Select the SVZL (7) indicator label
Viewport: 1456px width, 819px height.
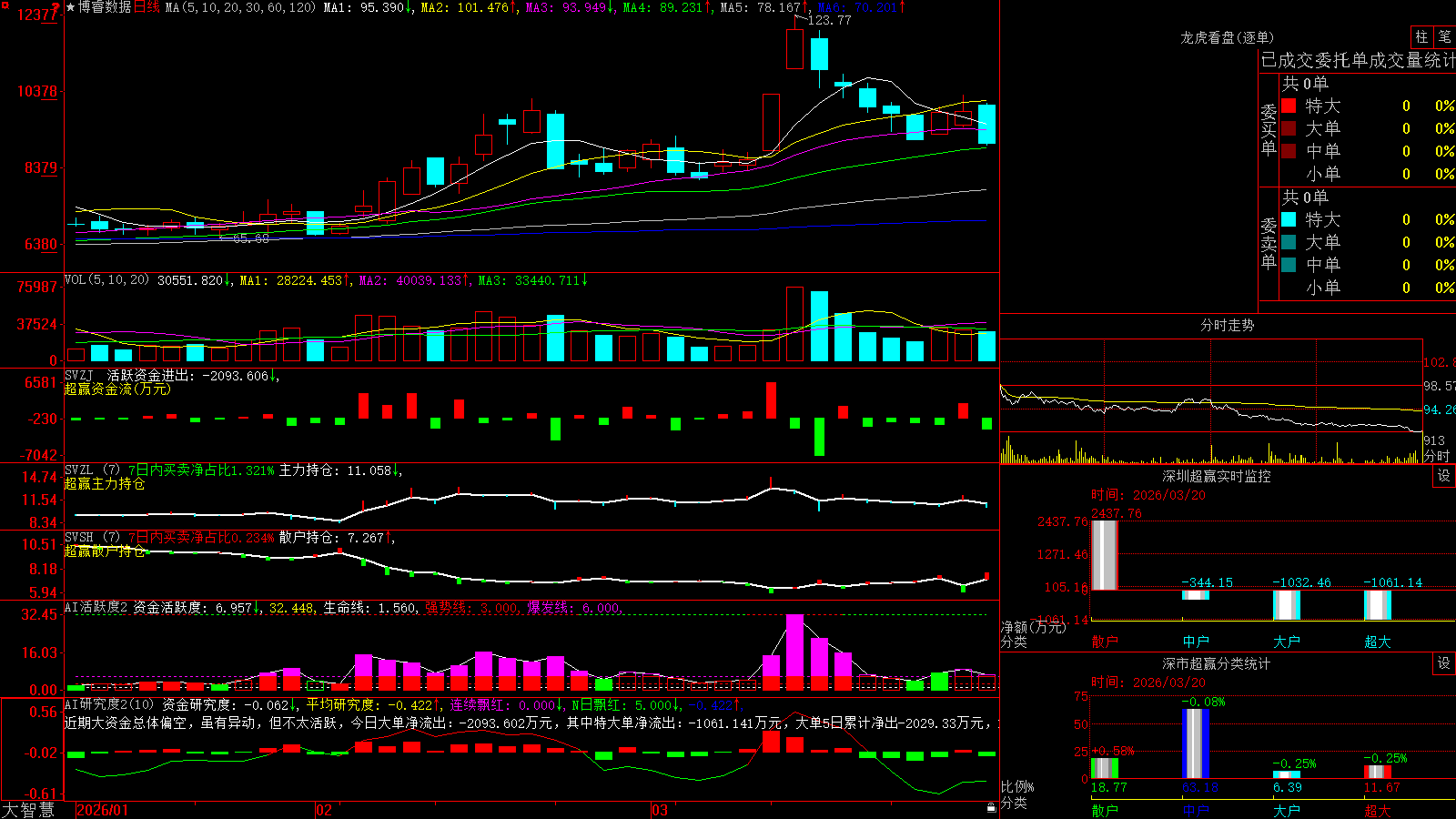tap(92, 470)
